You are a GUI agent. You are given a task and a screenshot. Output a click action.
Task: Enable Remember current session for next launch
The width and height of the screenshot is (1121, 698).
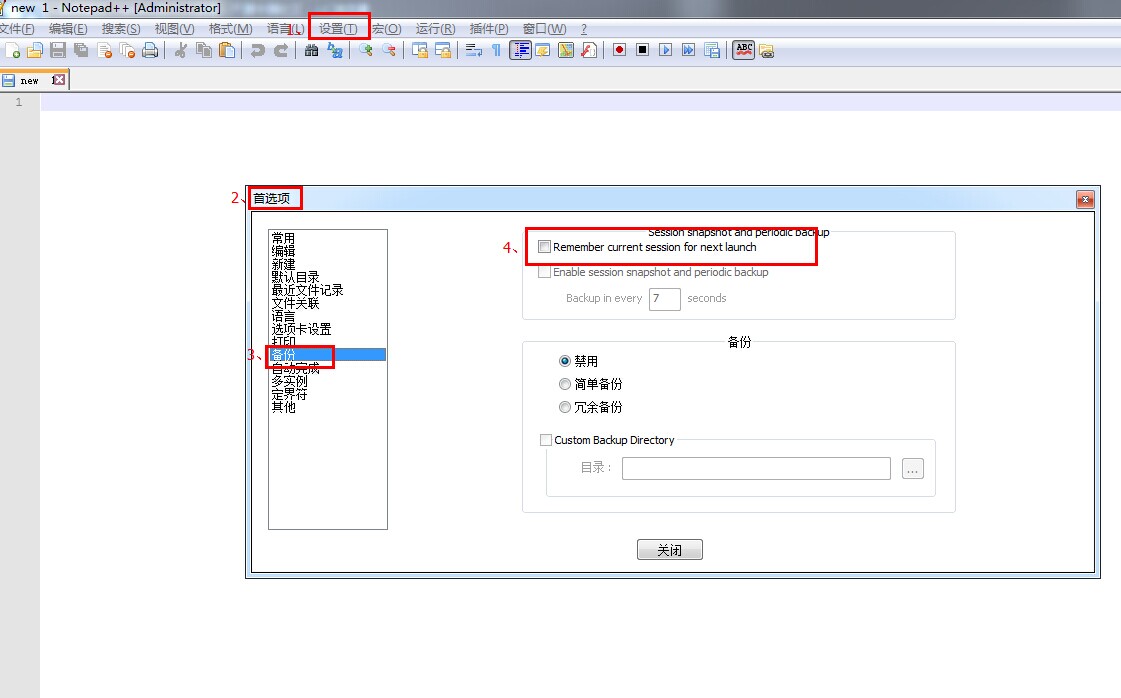(x=544, y=247)
